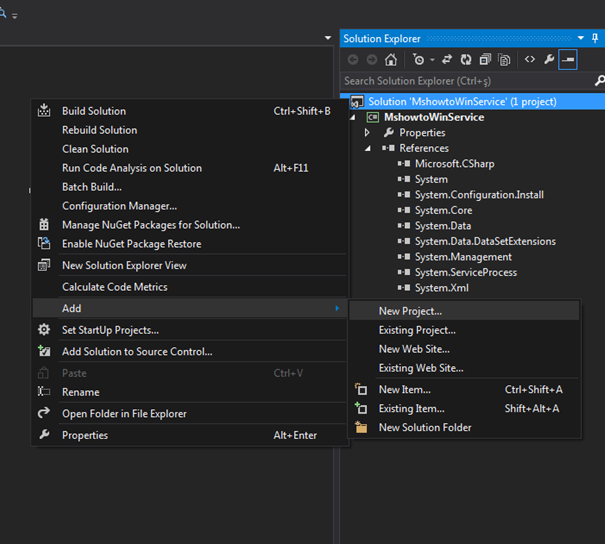Screen dimensions: 605x544
Task: Choose Existing Item in Add submenu
Action: tap(464, 409)
